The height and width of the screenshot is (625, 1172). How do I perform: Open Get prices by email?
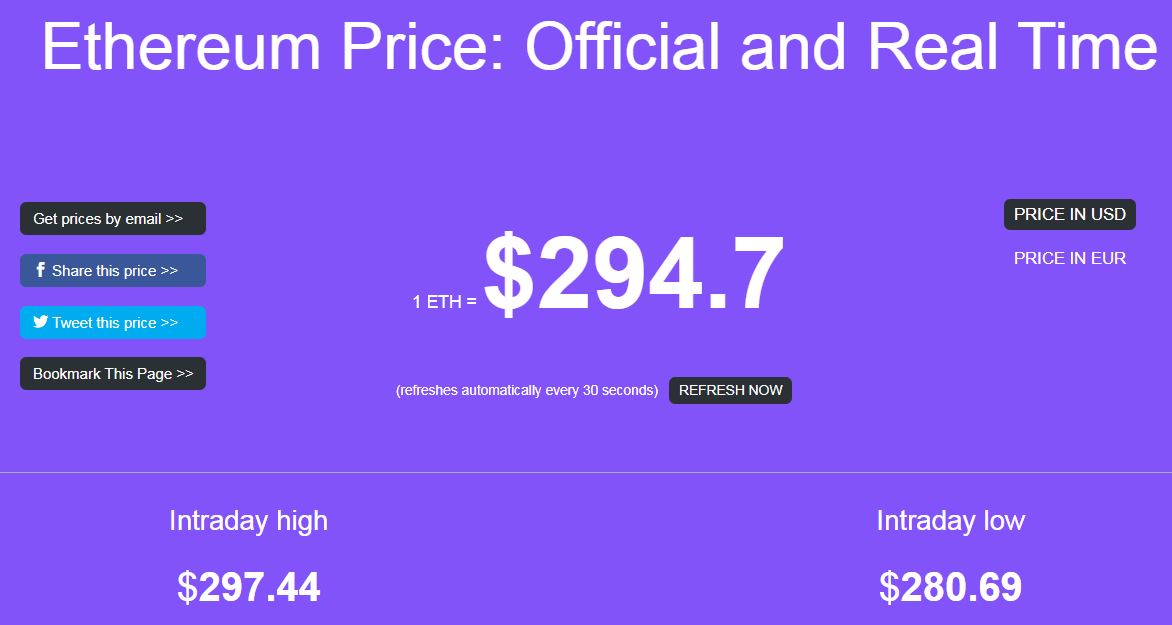pyautogui.click(x=112, y=219)
